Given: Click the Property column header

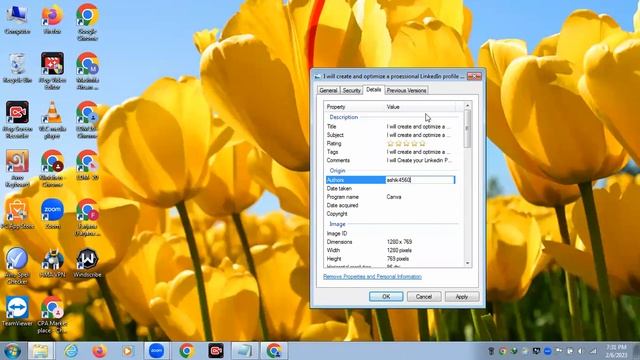Looking at the screenshot, I should pos(354,107).
